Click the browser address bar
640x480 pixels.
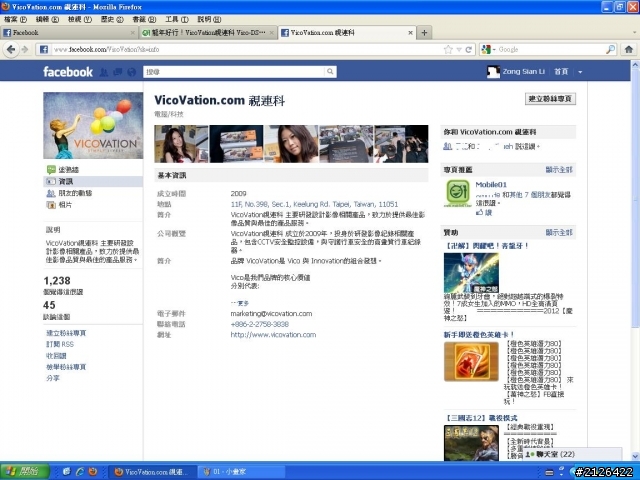click(245, 49)
